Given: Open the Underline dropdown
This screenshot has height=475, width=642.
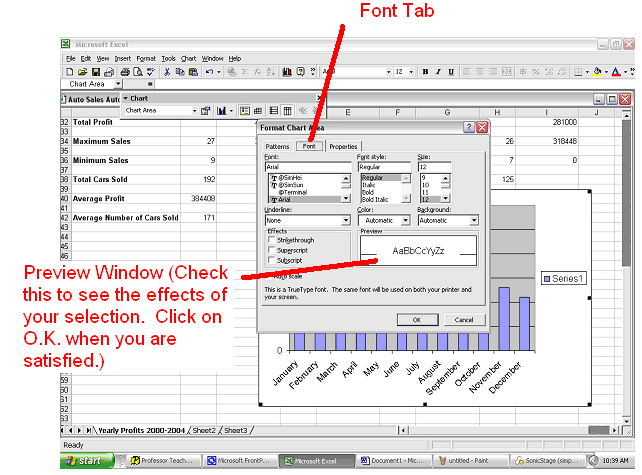Looking at the screenshot, I should (x=346, y=220).
